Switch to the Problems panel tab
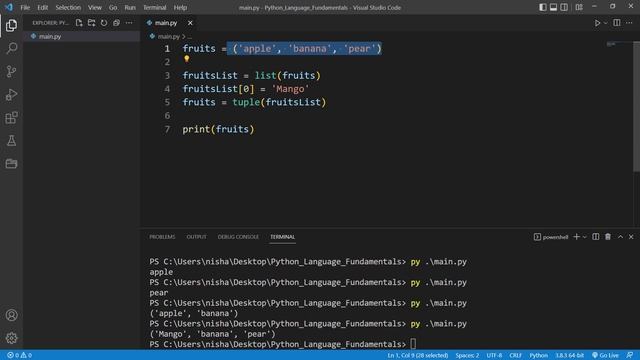 (162, 237)
